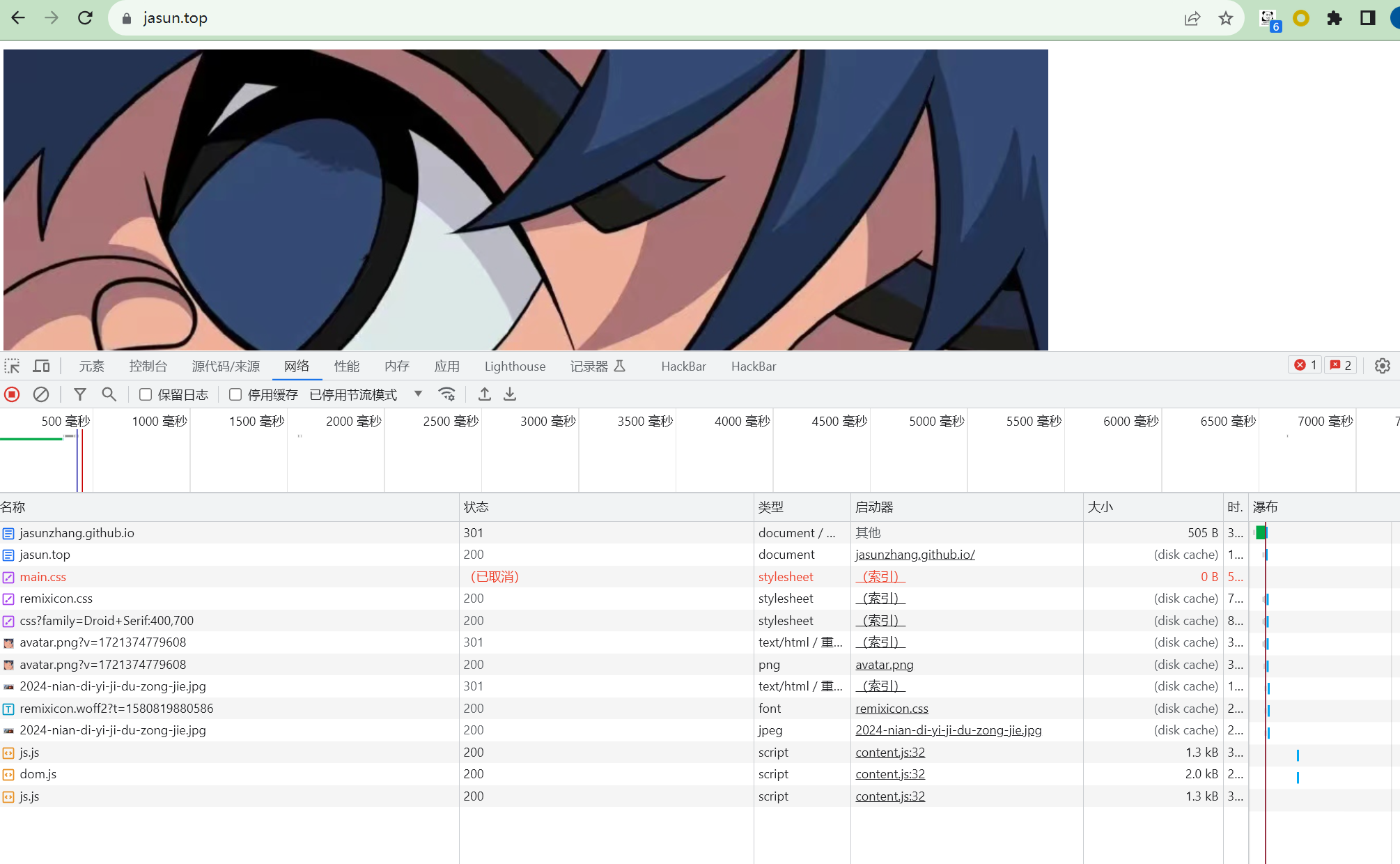Select the remixicon.css request row

[699, 599]
